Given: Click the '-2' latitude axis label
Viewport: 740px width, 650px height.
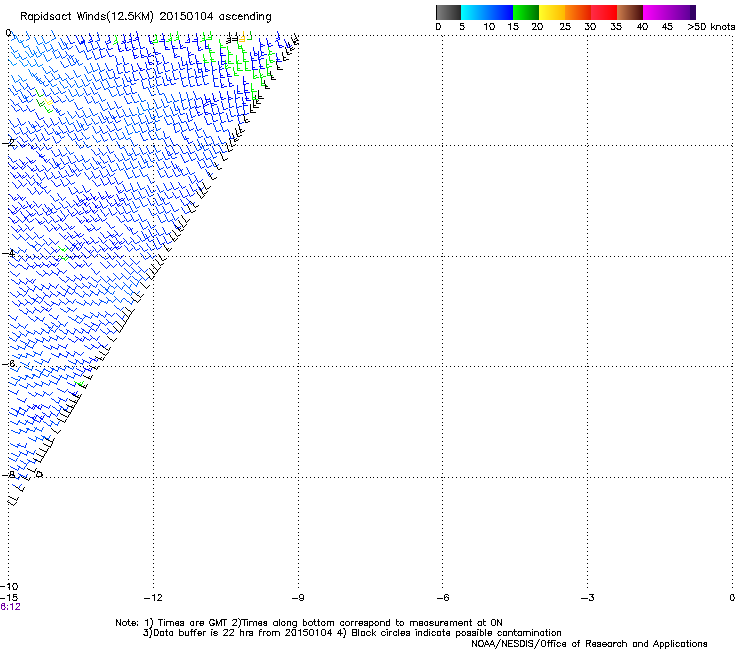Looking at the screenshot, I should tap(8, 143).
